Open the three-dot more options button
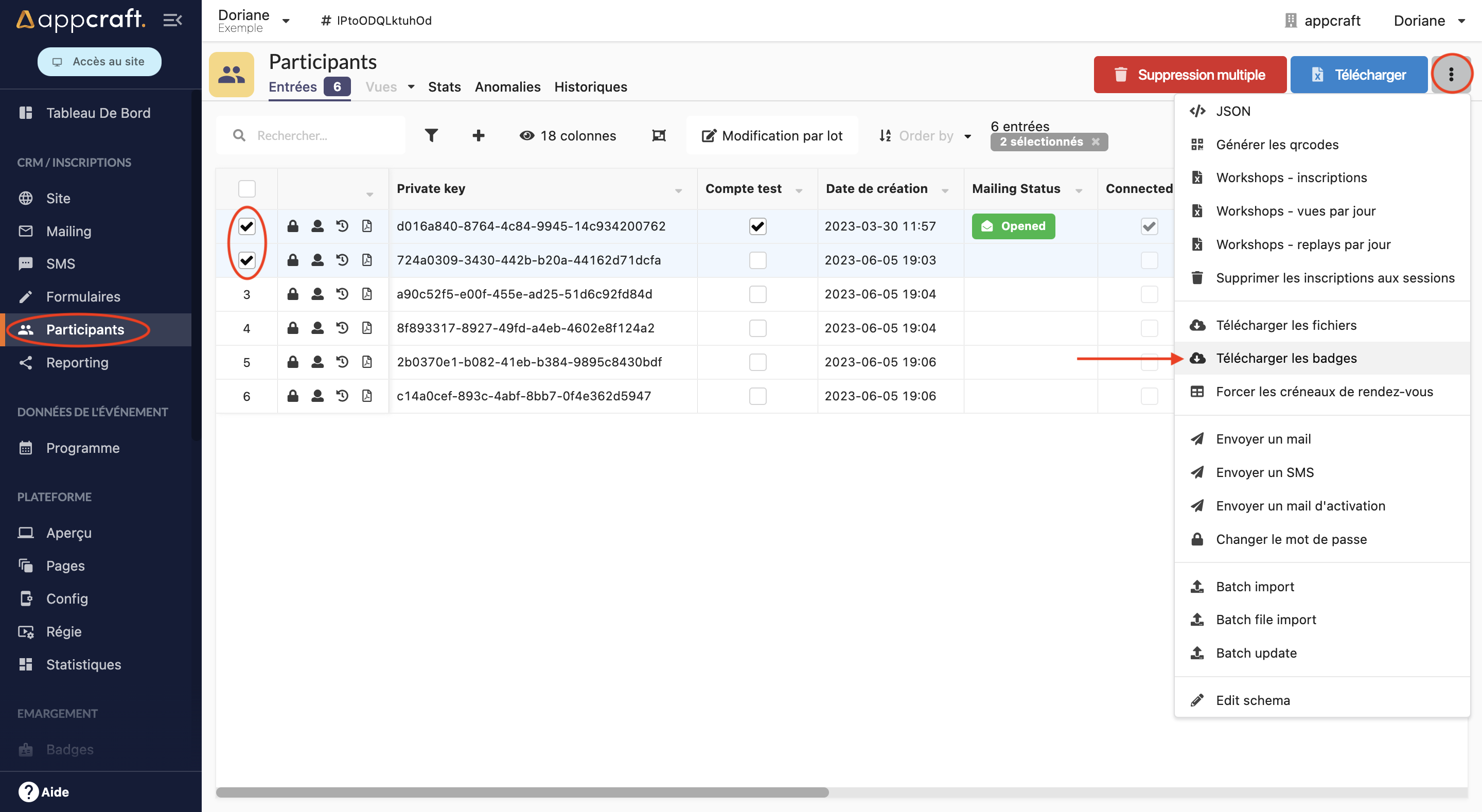 (1451, 74)
